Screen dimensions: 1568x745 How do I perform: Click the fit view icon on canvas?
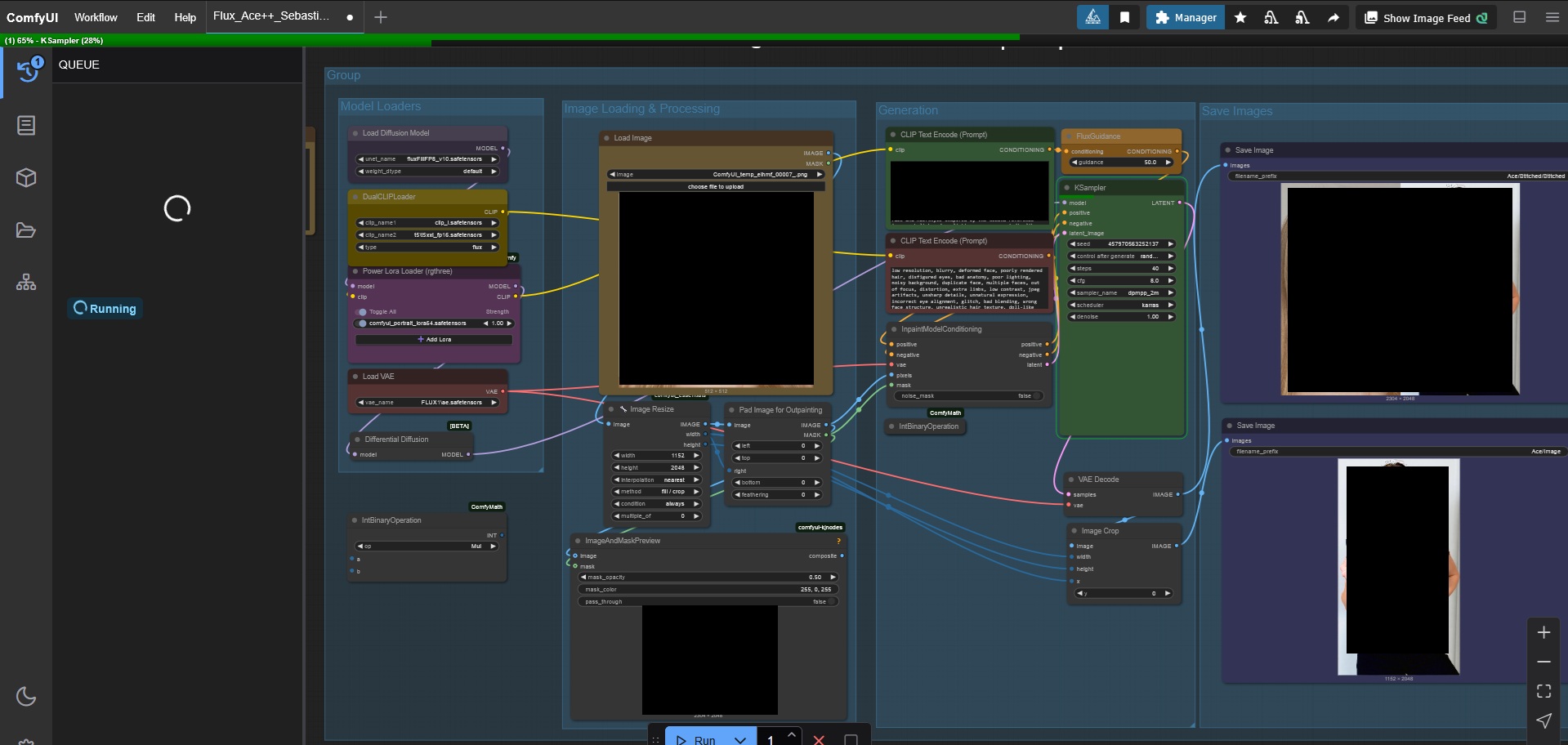click(x=1543, y=691)
